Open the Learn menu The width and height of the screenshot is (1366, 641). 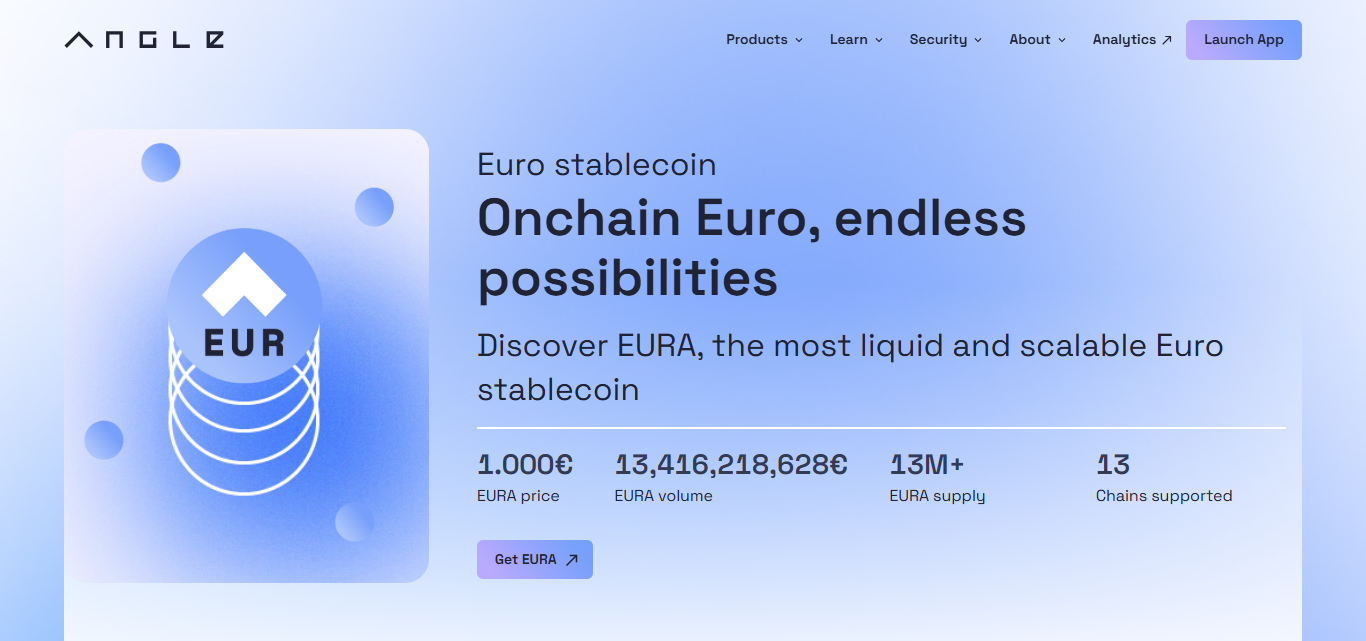point(857,40)
